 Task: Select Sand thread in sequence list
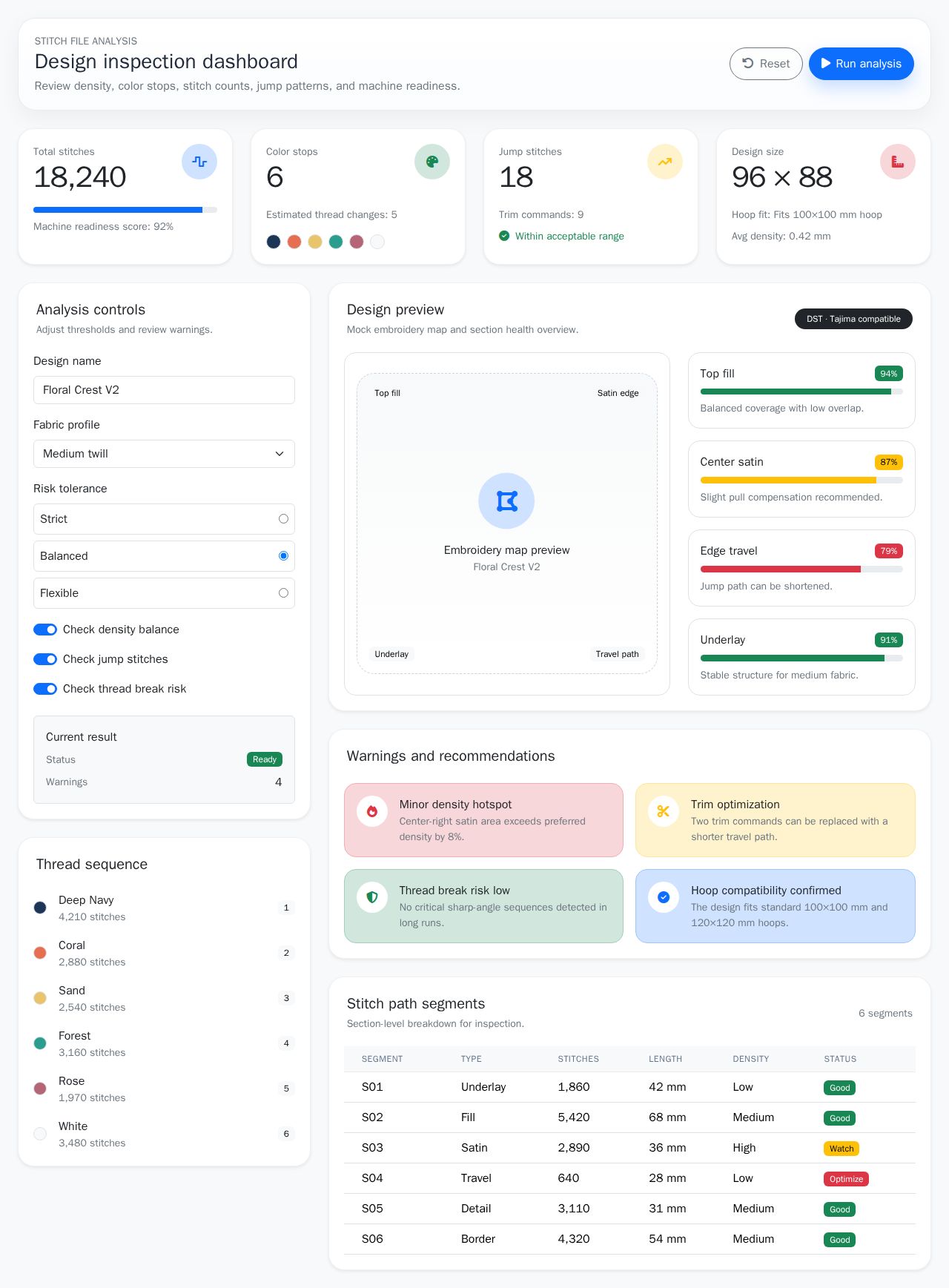click(x=164, y=998)
